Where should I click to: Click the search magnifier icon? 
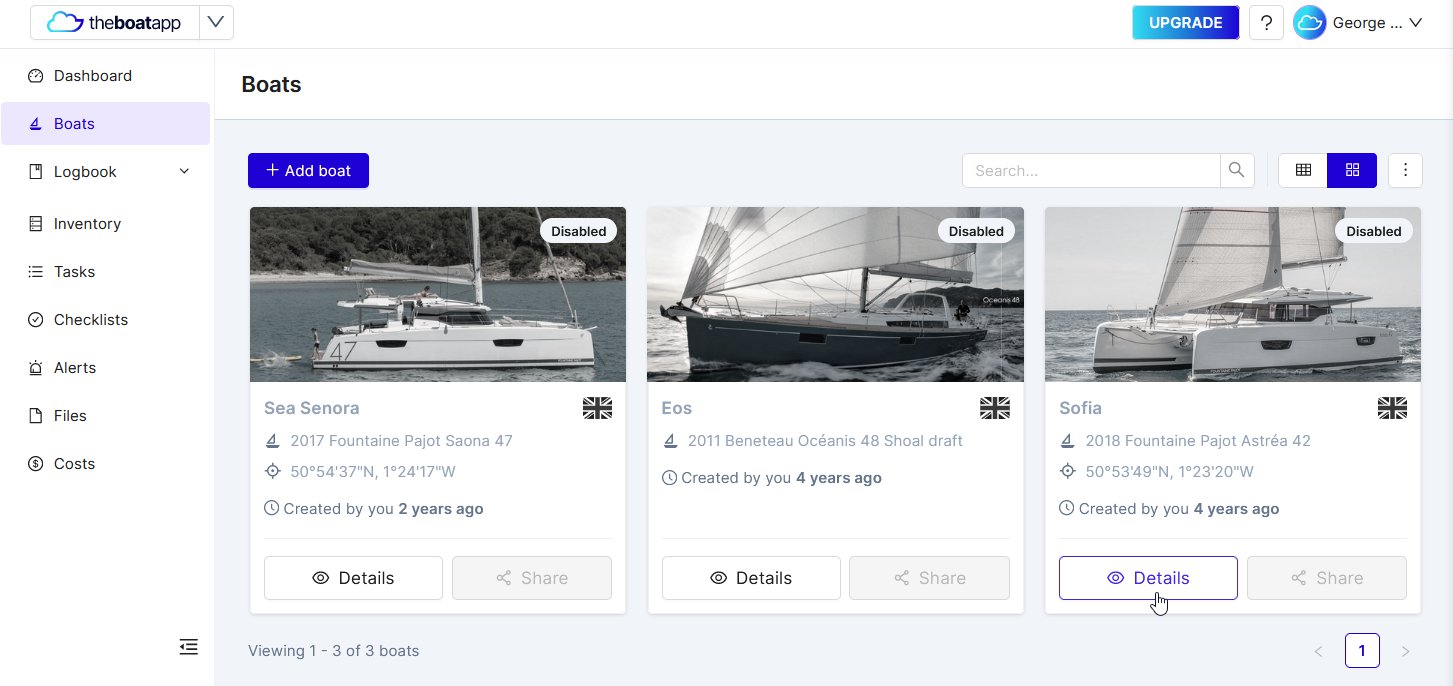[1237, 170]
